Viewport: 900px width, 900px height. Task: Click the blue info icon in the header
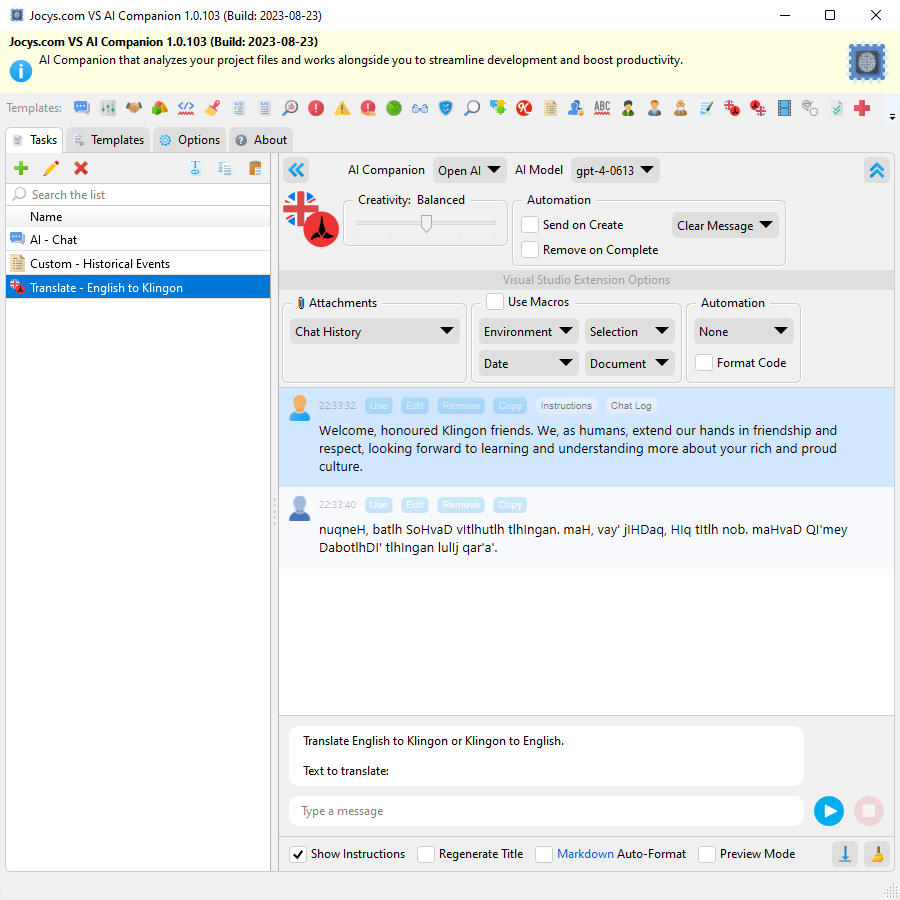click(x=20, y=70)
